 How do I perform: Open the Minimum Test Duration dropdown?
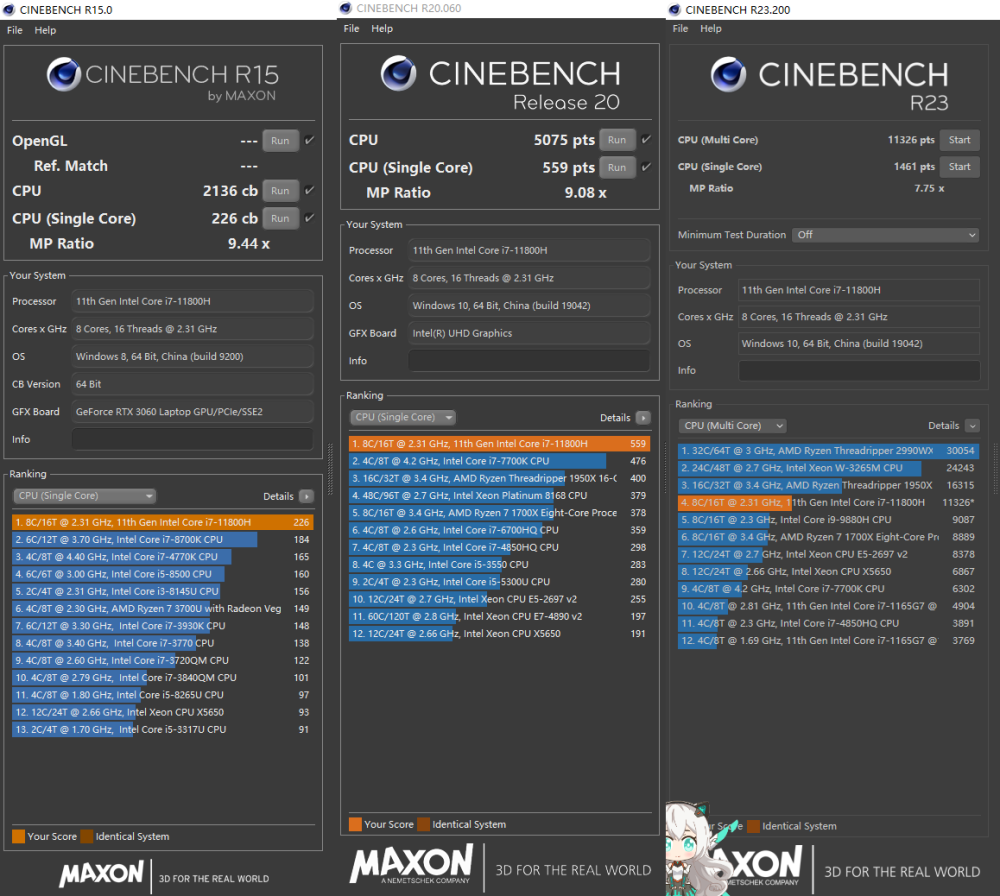point(885,235)
